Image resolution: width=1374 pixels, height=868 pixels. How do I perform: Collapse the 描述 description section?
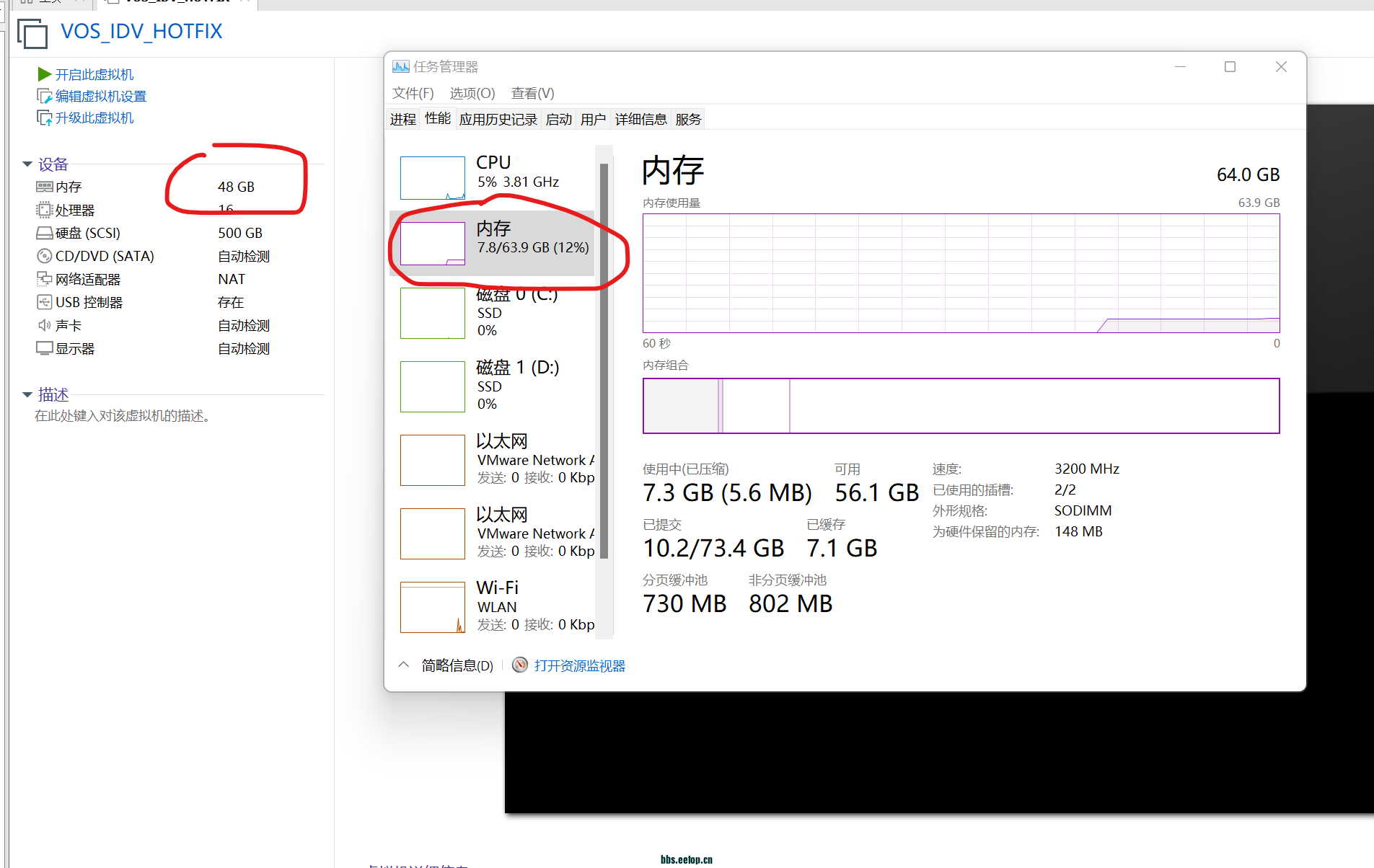[27, 394]
